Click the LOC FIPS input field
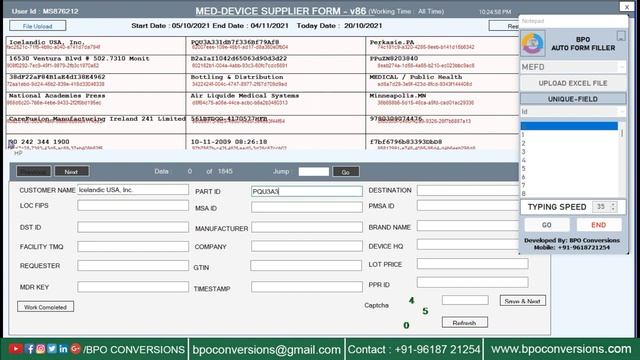Viewport: 640px width, 360px height. tap(133, 205)
